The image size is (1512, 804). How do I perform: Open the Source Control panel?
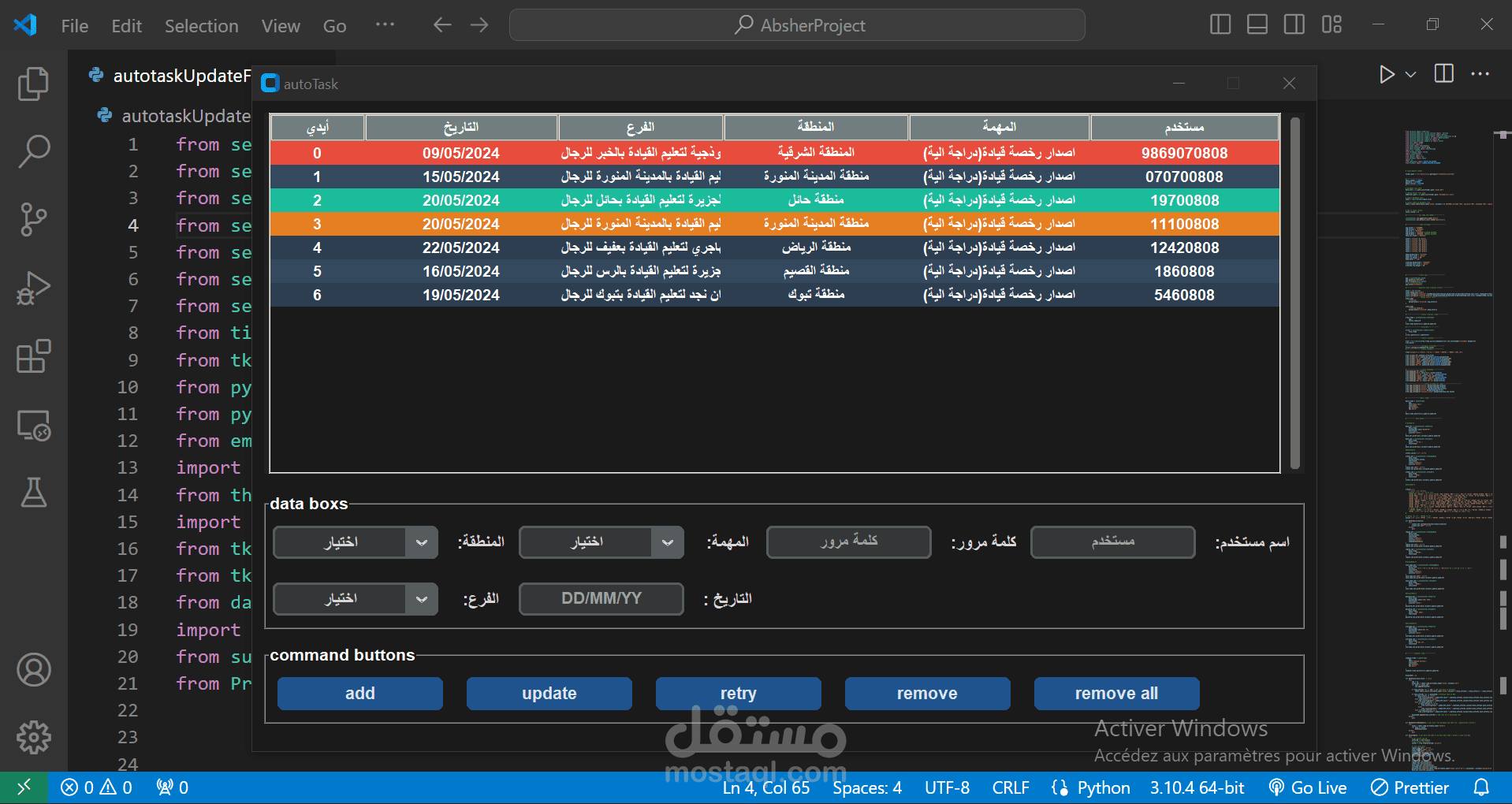pyautogui.click(x=33, y=220)
